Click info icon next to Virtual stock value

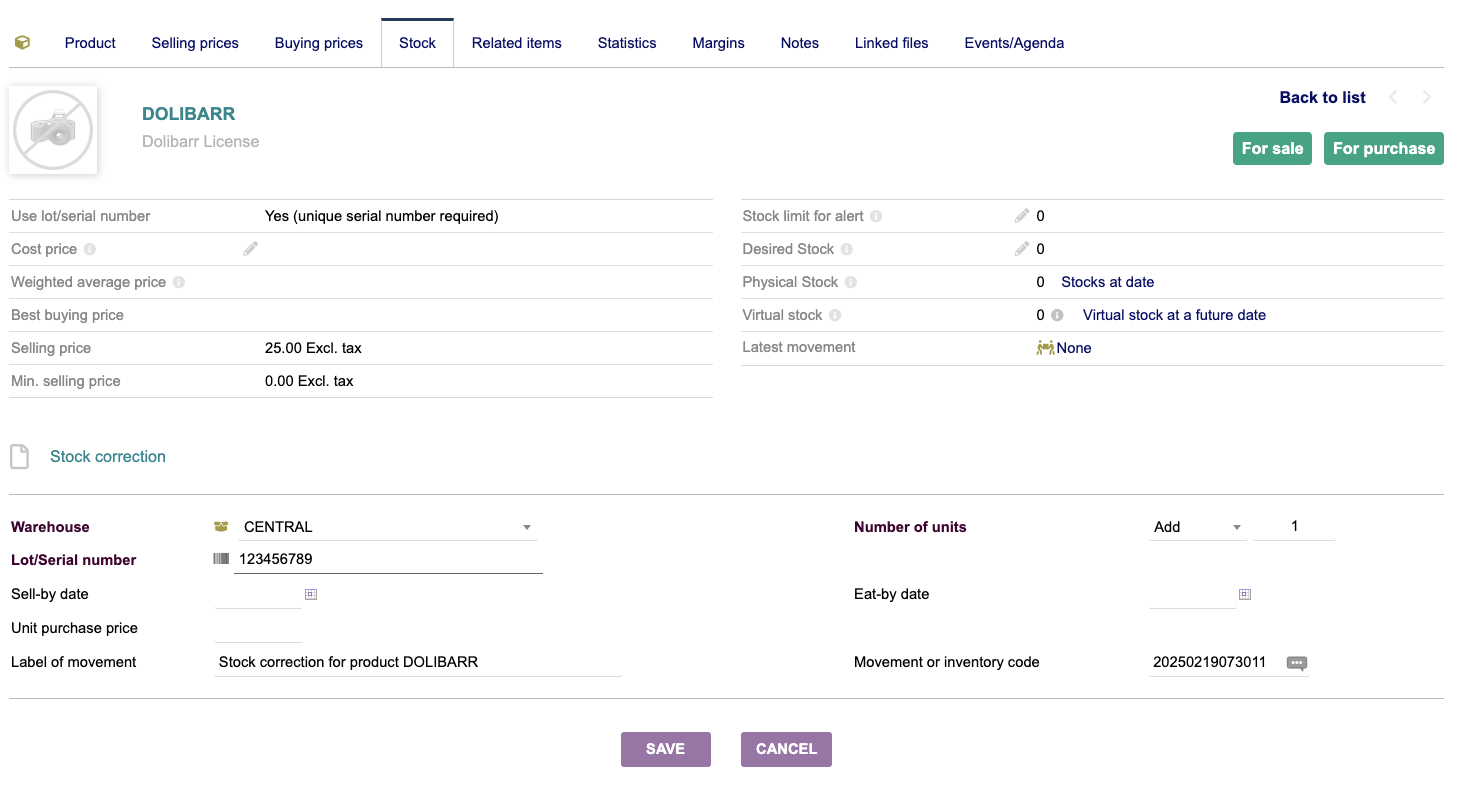1056,315
